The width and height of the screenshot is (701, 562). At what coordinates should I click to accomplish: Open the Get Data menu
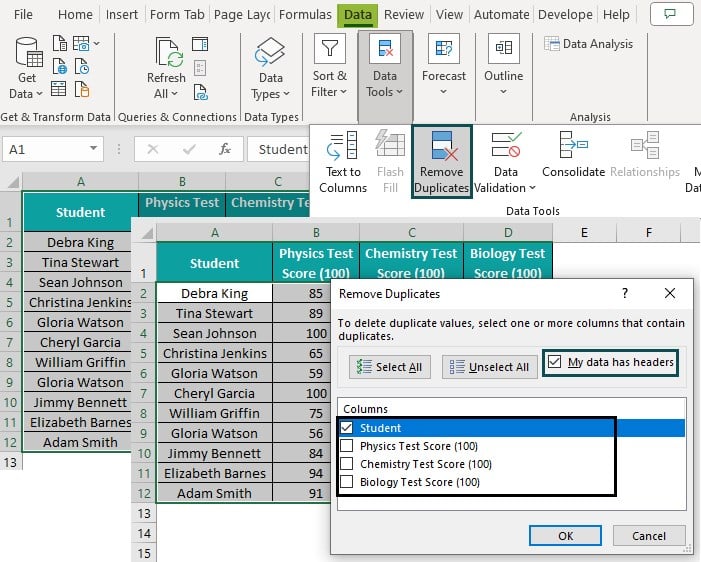pos(26,68)
